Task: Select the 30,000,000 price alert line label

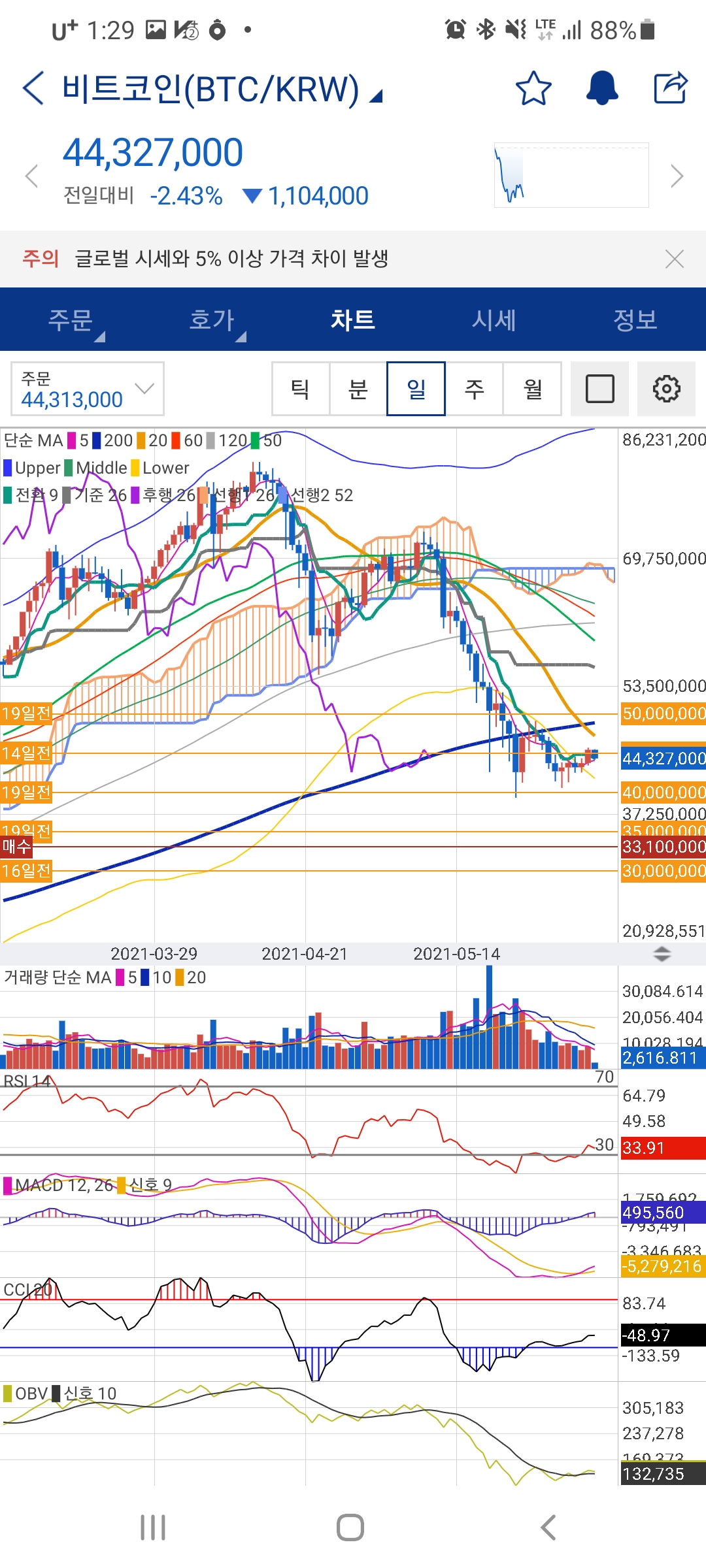Action: [664, 871]
